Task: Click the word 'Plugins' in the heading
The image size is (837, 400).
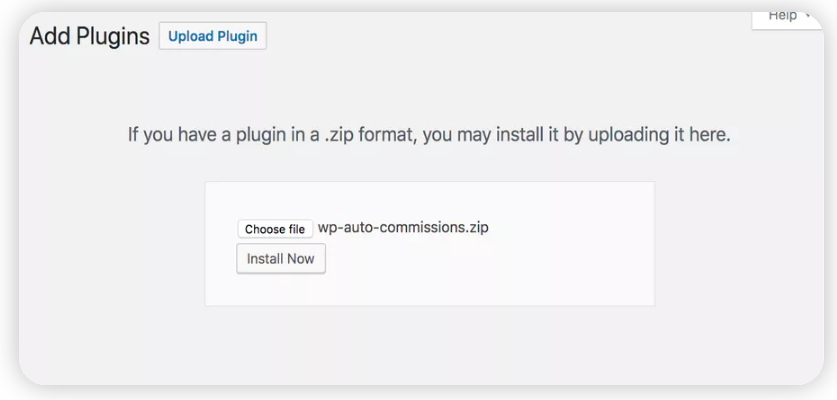Action: pyautogui.click(x=113, y=36)
